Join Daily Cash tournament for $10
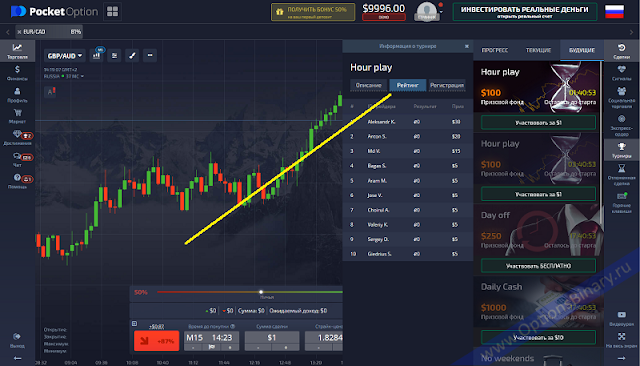The image size is (640, 366). pyautogui.click(x=538, y=337)
